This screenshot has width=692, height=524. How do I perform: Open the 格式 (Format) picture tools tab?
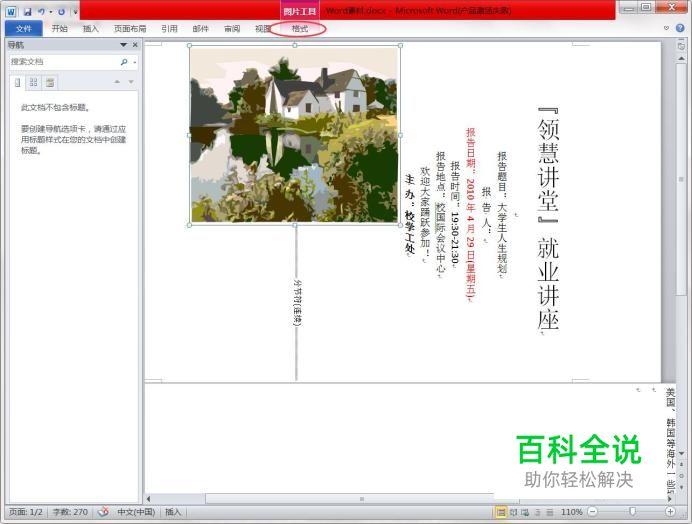click(300, 29)
